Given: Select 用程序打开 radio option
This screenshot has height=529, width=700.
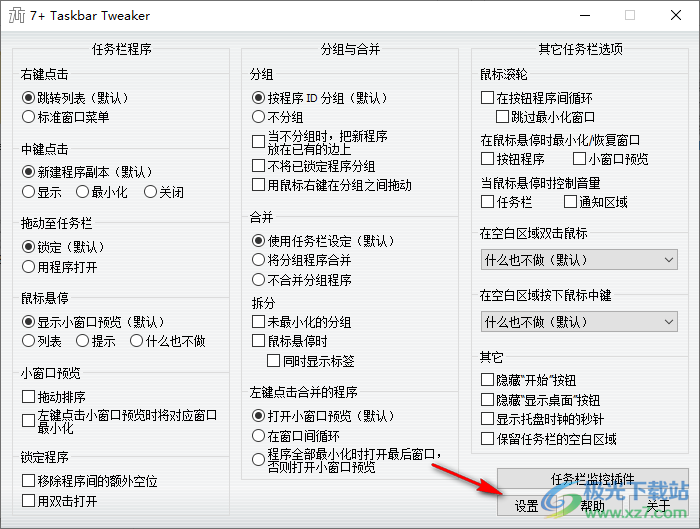Looking at the screenshot, I should point(28,267).
